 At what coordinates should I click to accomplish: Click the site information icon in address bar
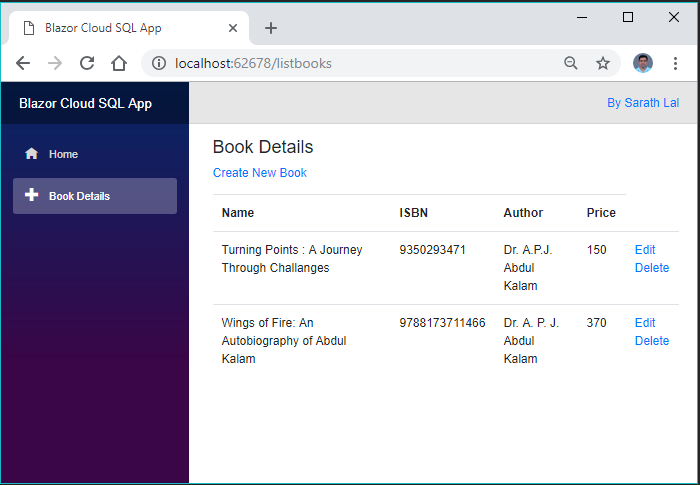tap(158, 63)
